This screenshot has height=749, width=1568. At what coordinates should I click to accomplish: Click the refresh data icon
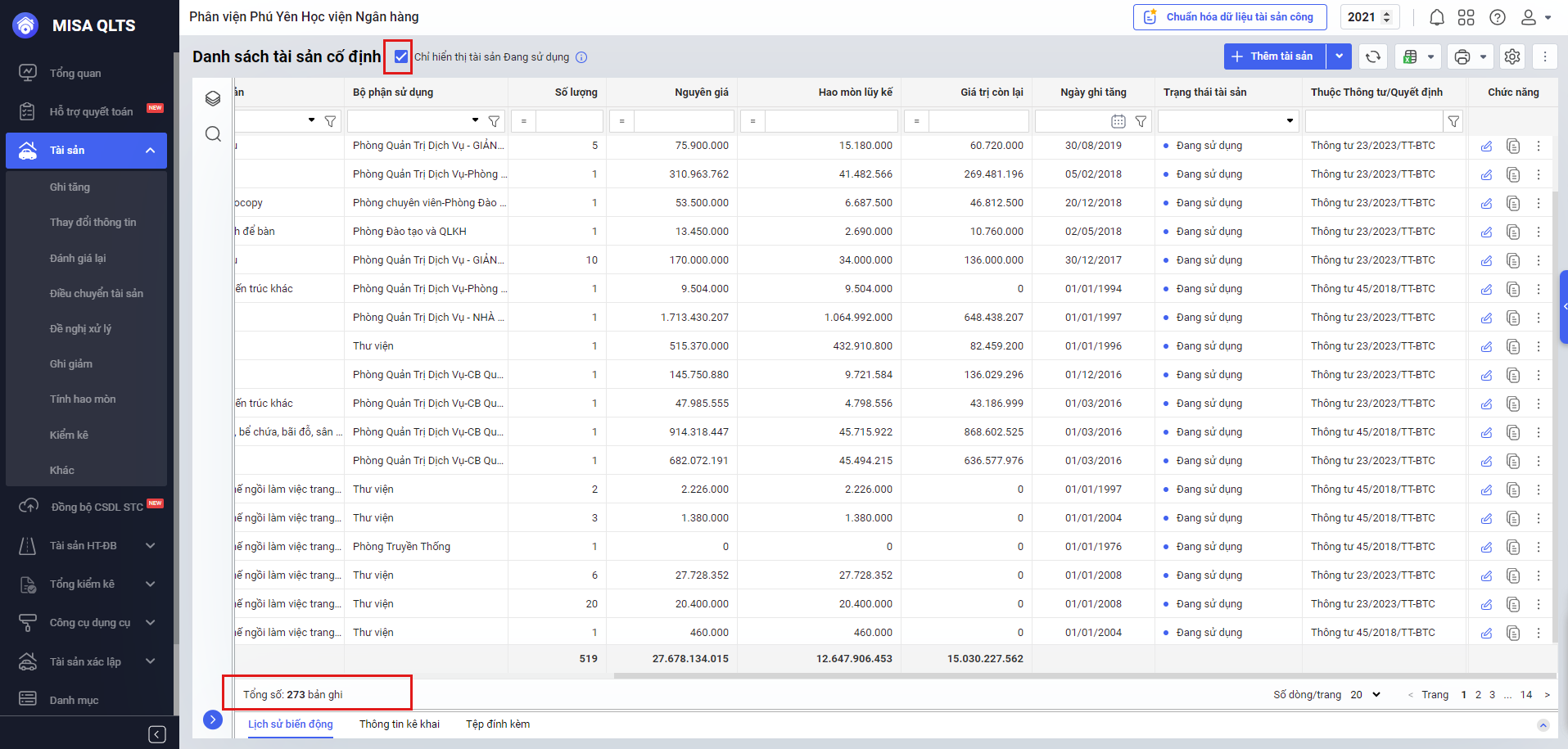click(1373, 56)
